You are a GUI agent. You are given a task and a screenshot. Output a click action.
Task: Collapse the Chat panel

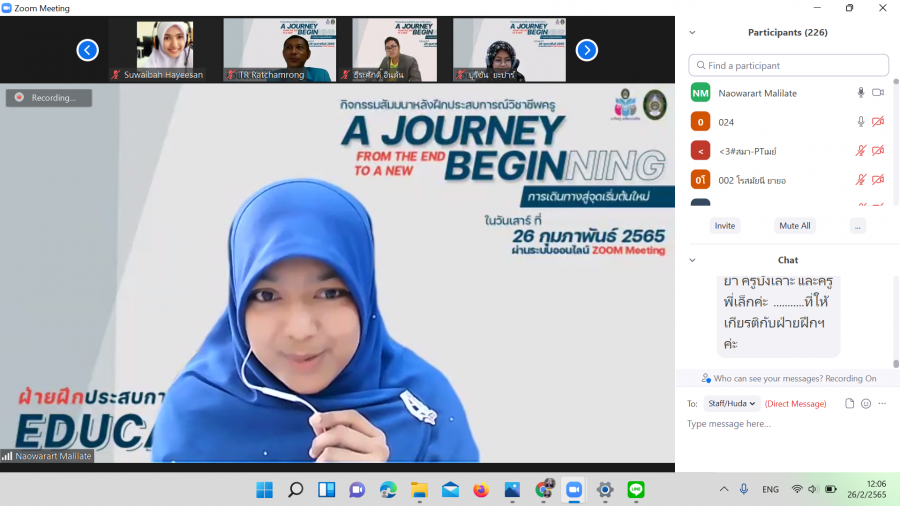pyautogui.click(x=692, y=260)
